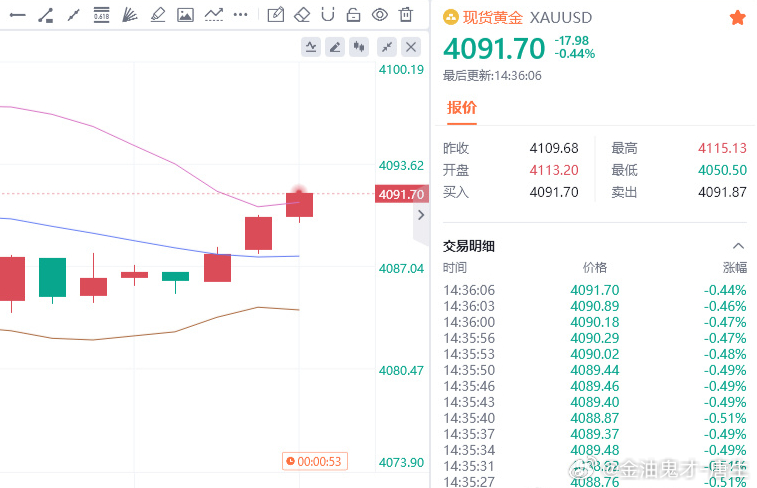757x488 pixels.
Task: Insert an image annotation on chart
Action: (x=185, y=15)
